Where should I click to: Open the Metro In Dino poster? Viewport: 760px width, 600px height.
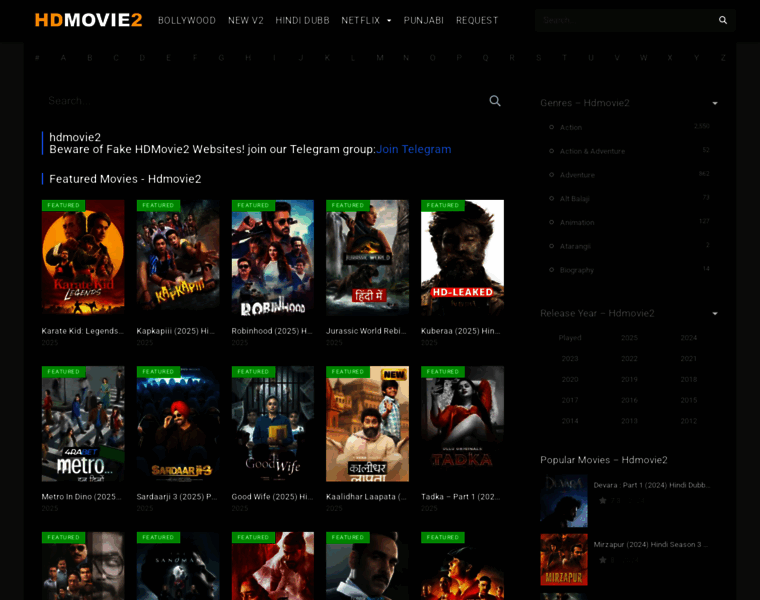point(83,424)
